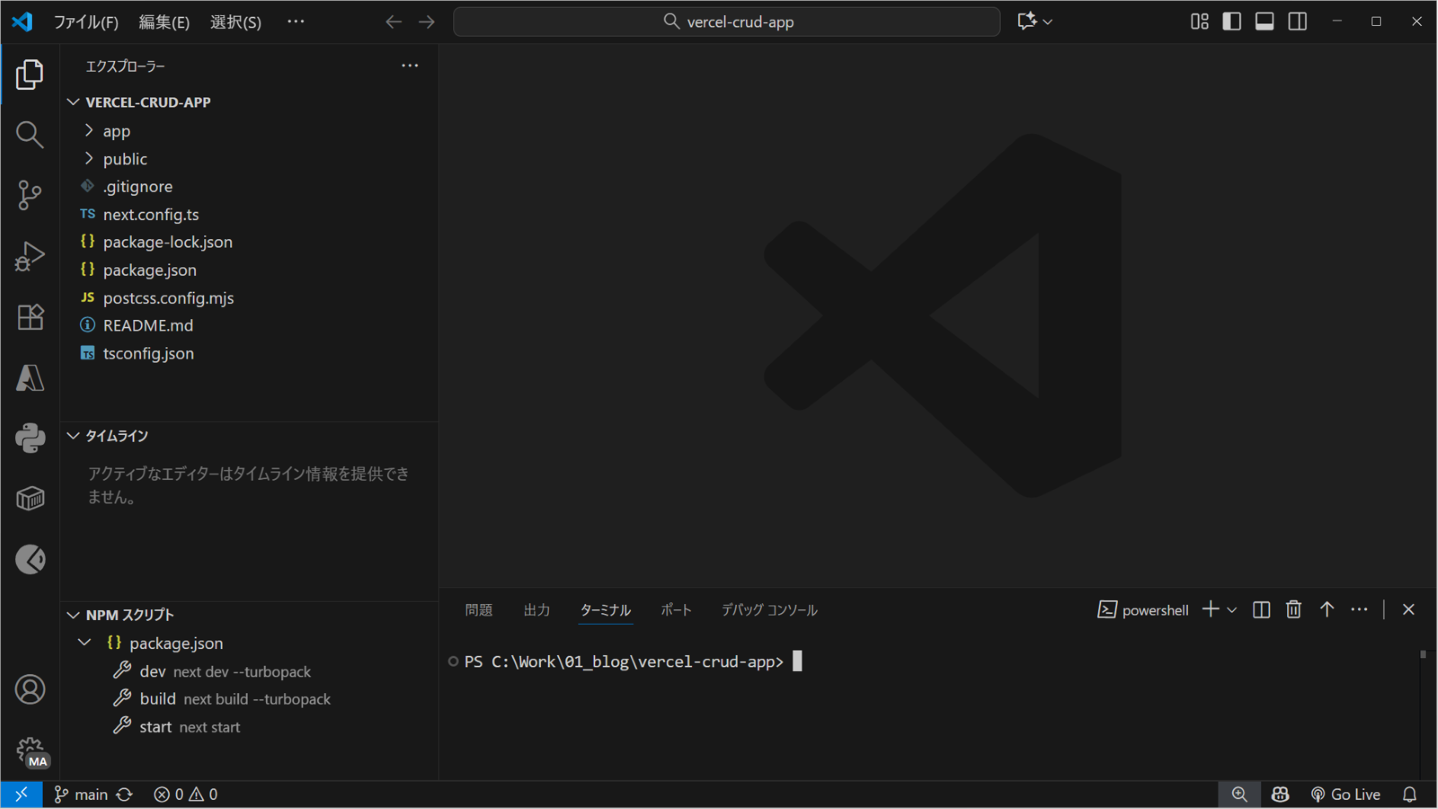Switch to the 出力 tab

click(x=537, y=610)
